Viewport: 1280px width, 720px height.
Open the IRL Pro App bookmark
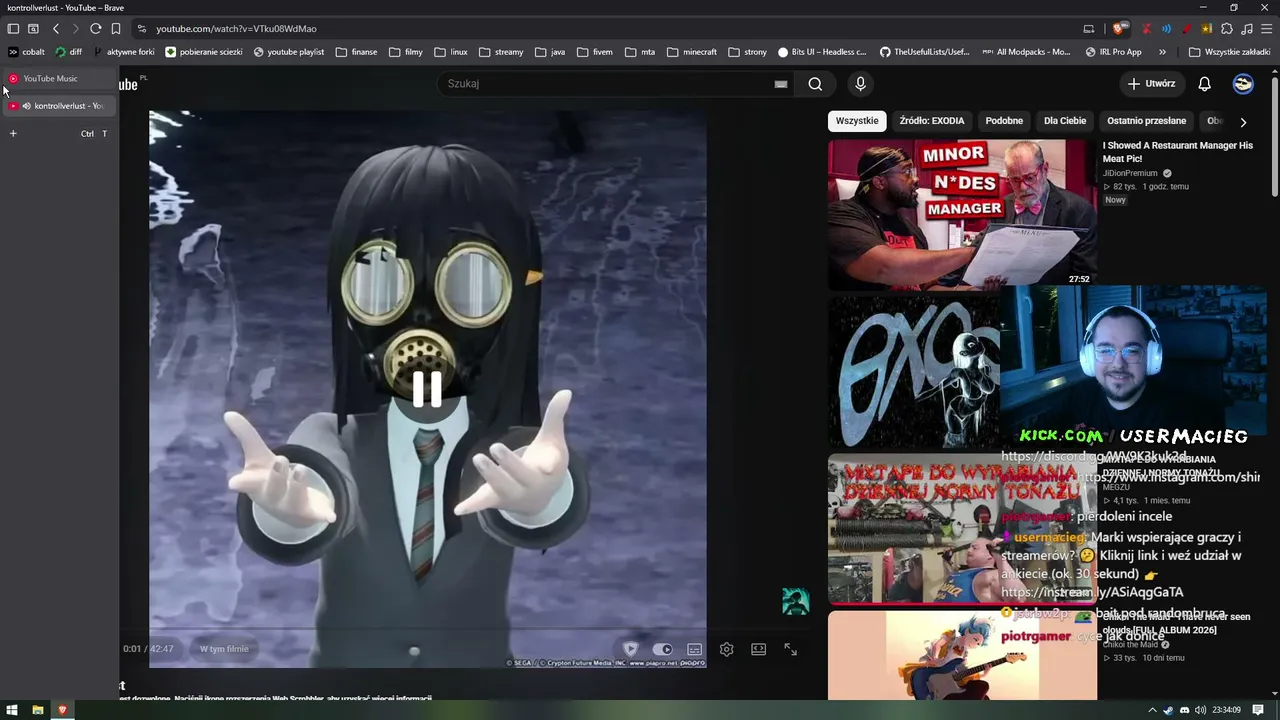[1114, 52]
